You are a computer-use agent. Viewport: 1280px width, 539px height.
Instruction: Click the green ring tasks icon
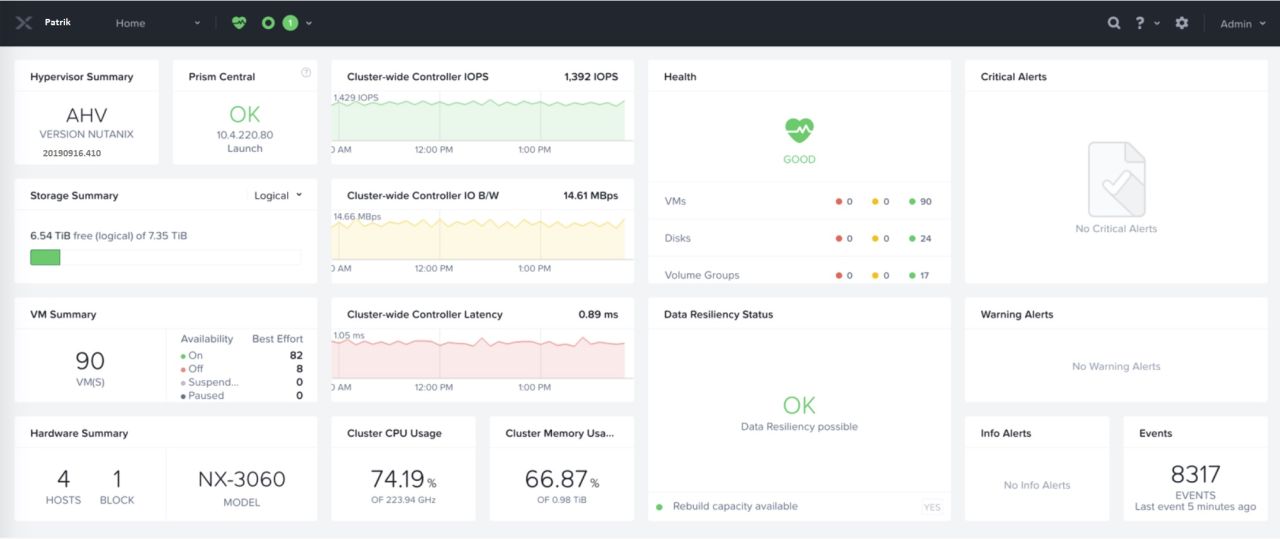(x=268, y=23)
